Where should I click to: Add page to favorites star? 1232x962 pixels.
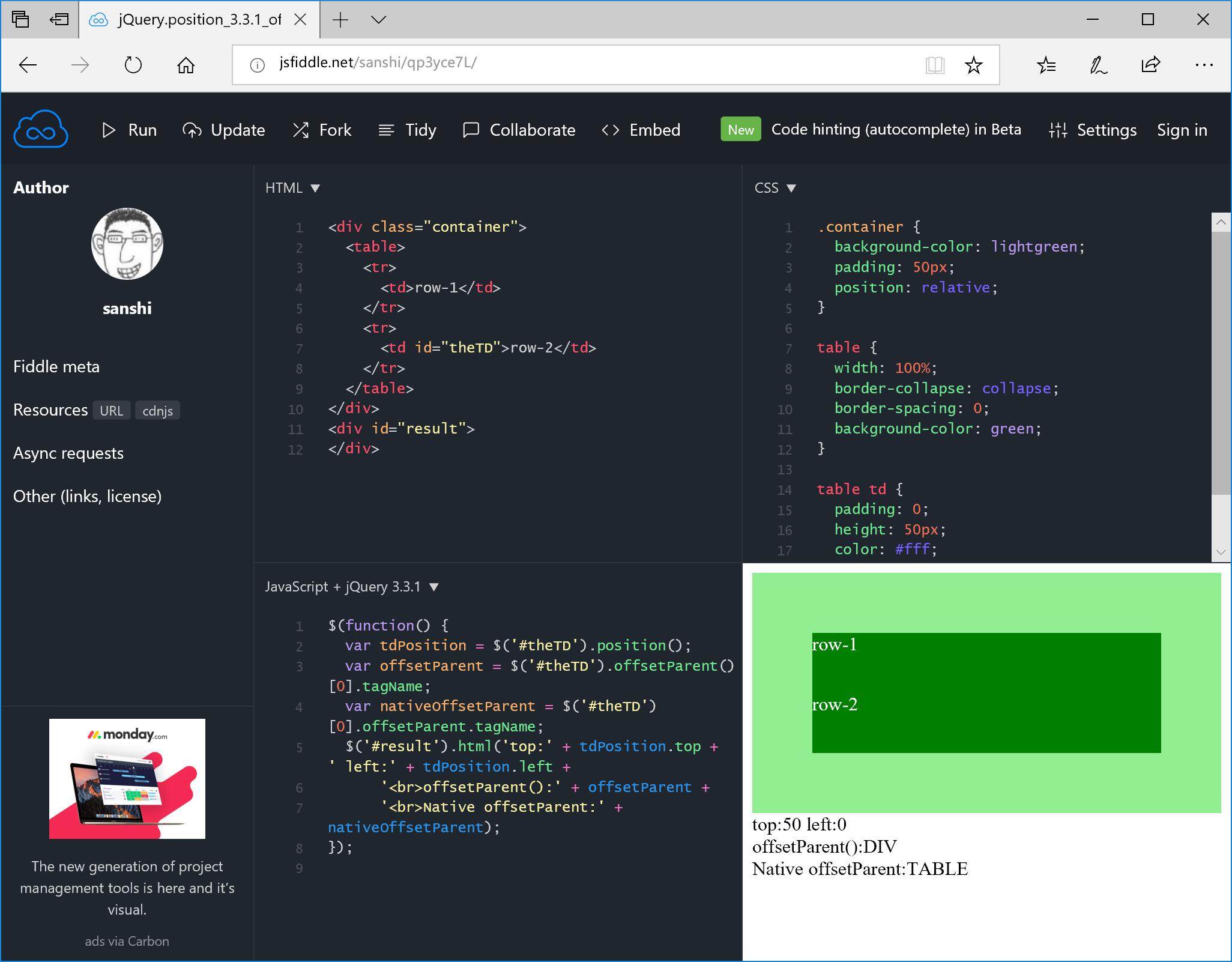point(974,65)
